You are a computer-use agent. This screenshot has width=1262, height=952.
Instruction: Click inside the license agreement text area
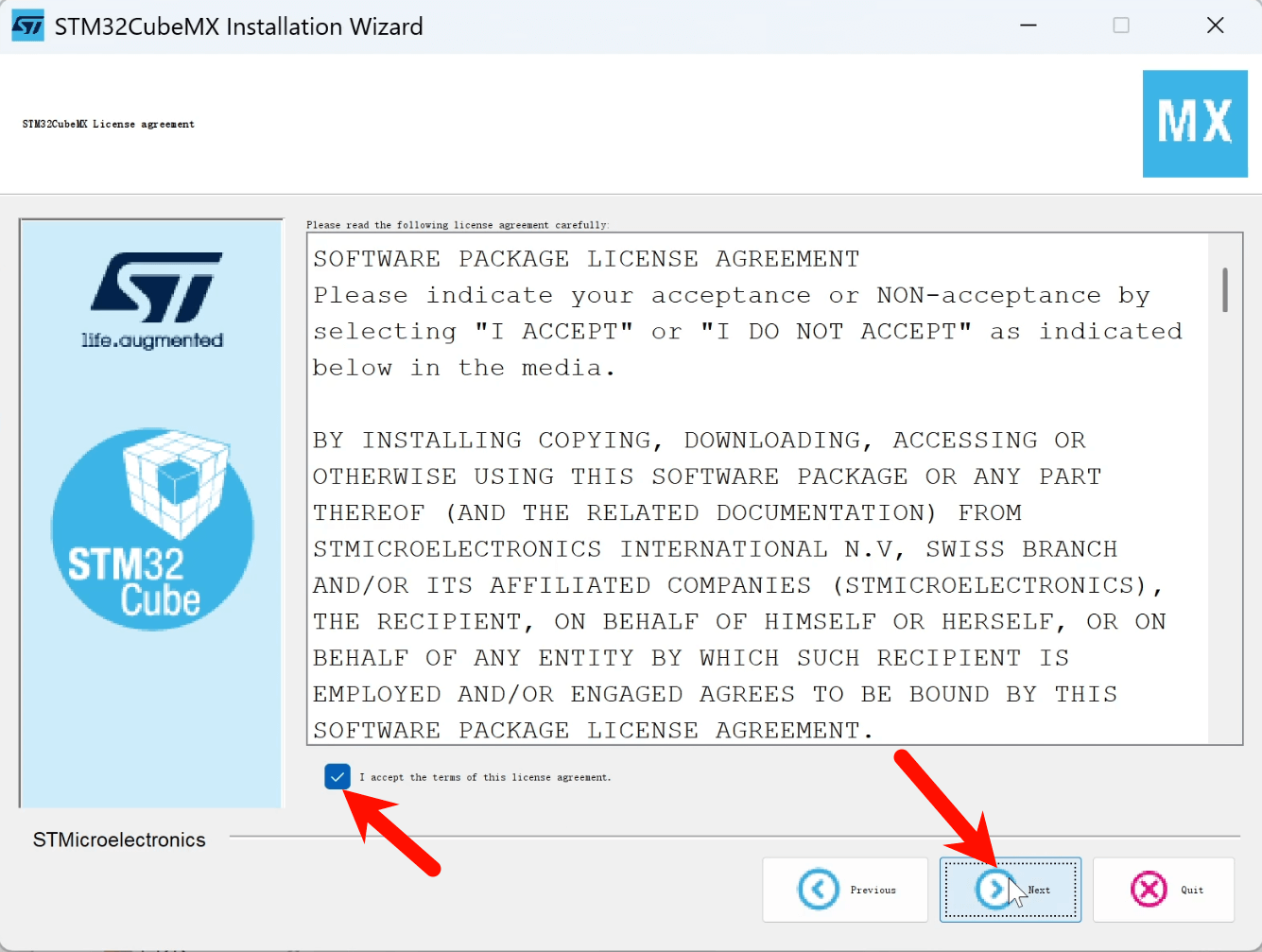[x=756, y=492]
